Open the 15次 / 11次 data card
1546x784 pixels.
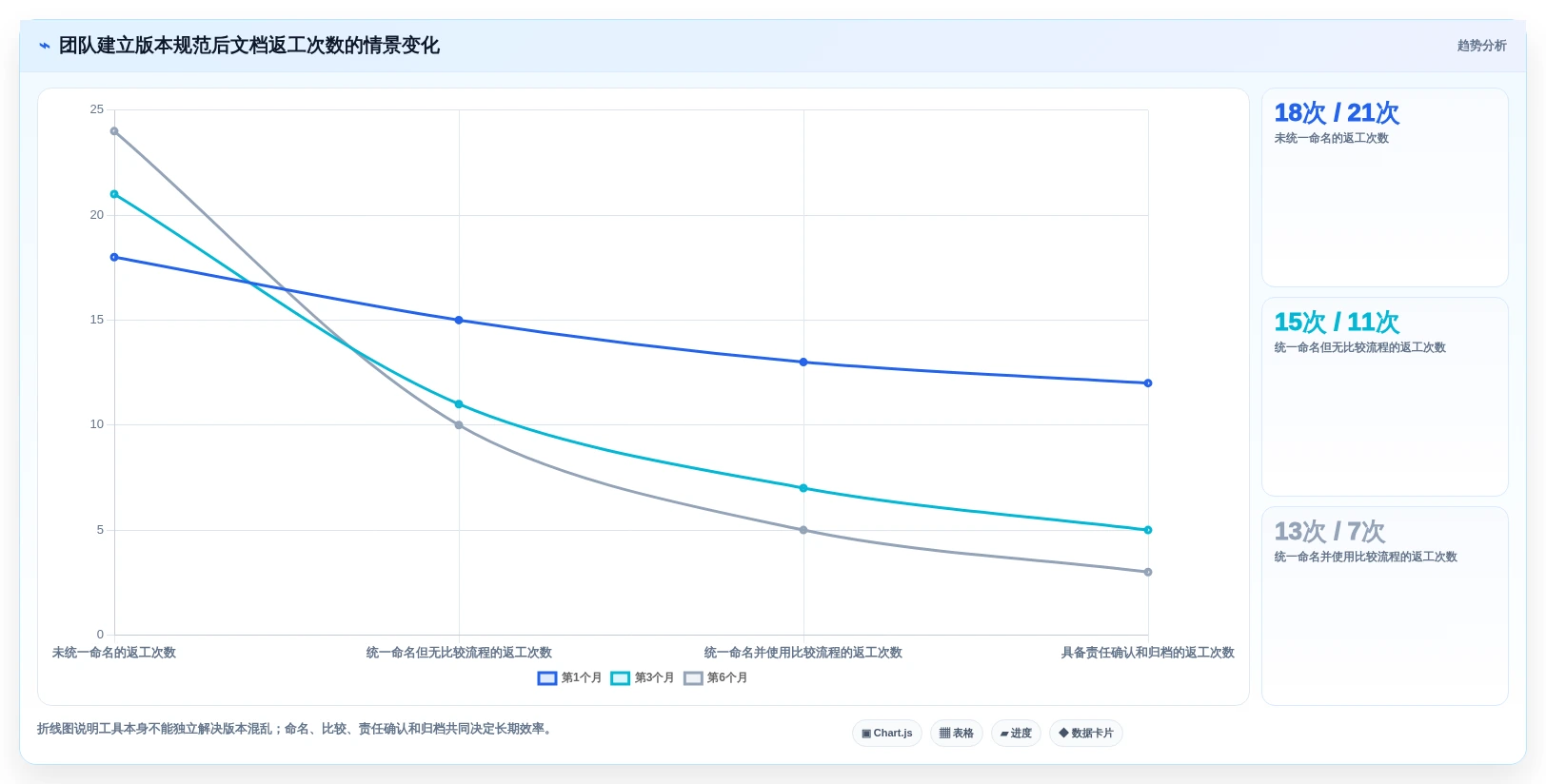pyautogui.click(x=1385, y=397)
